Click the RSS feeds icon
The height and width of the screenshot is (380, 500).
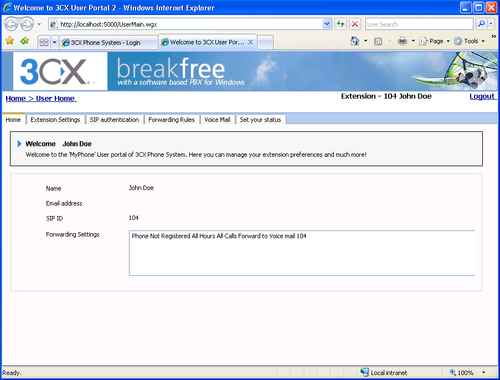click(378, 41)
